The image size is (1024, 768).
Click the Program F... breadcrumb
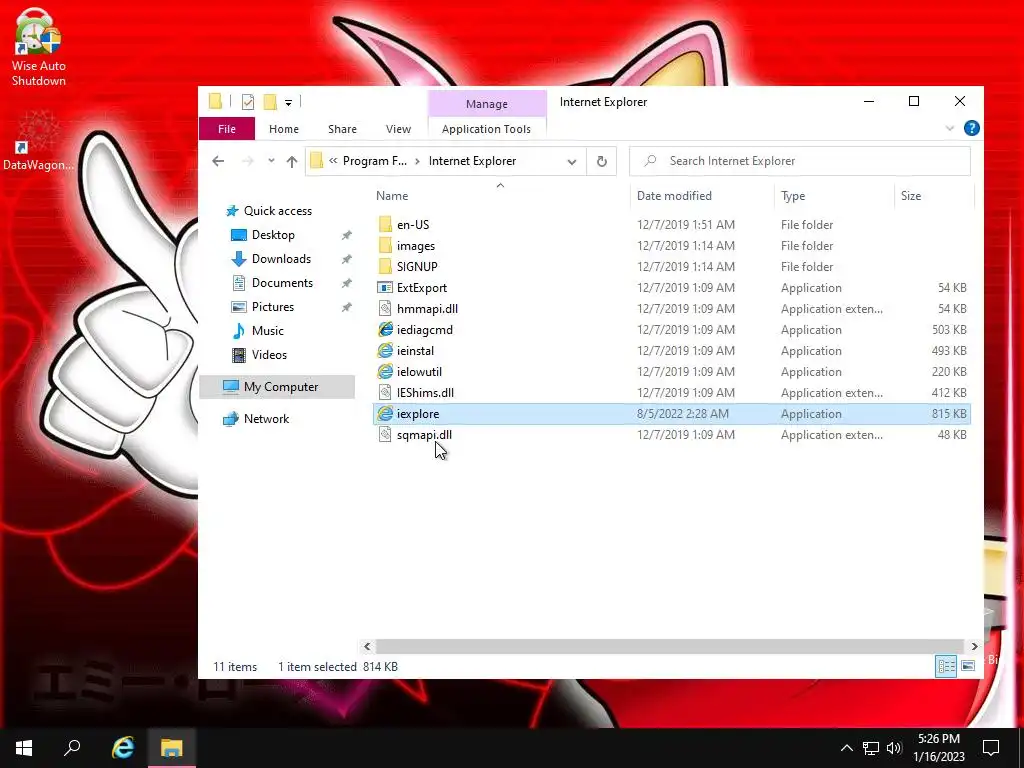(x=374, y=161)
